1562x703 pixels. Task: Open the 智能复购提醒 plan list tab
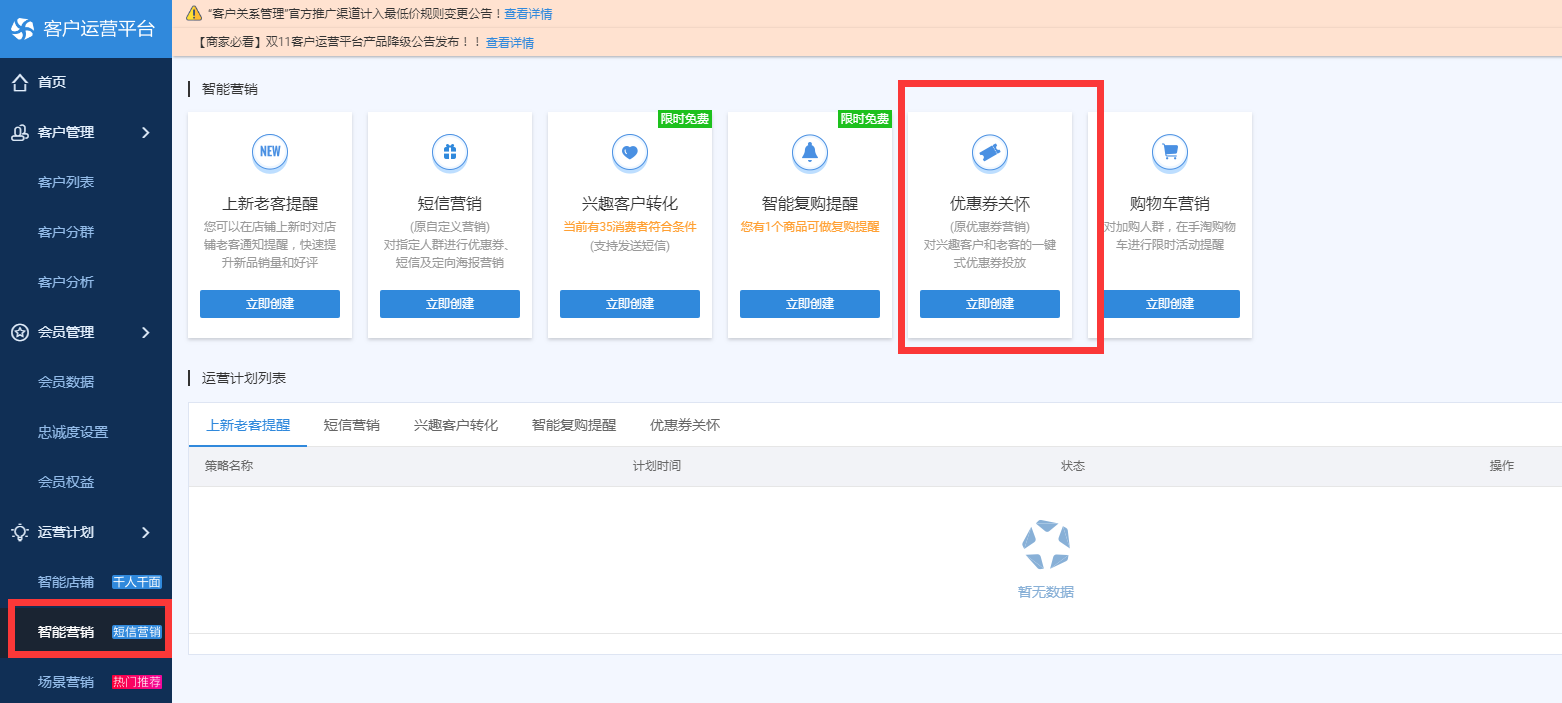point(574,425)
